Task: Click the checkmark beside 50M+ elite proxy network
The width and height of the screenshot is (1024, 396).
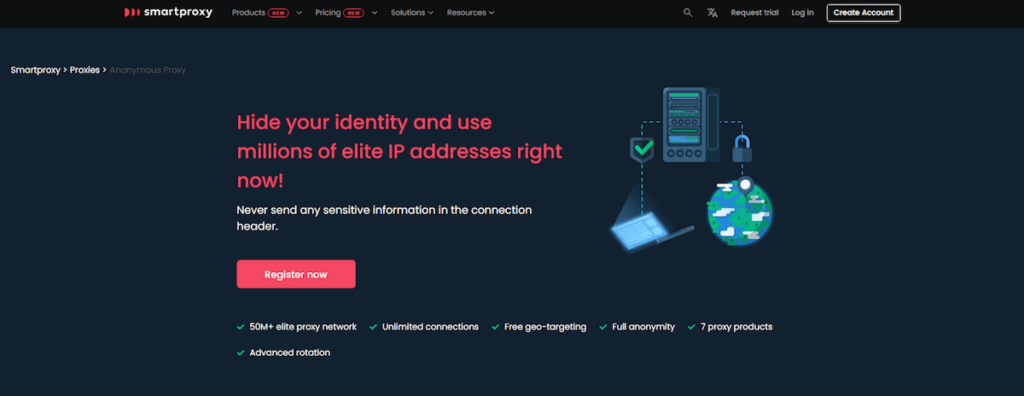Action: coord(240,327)
